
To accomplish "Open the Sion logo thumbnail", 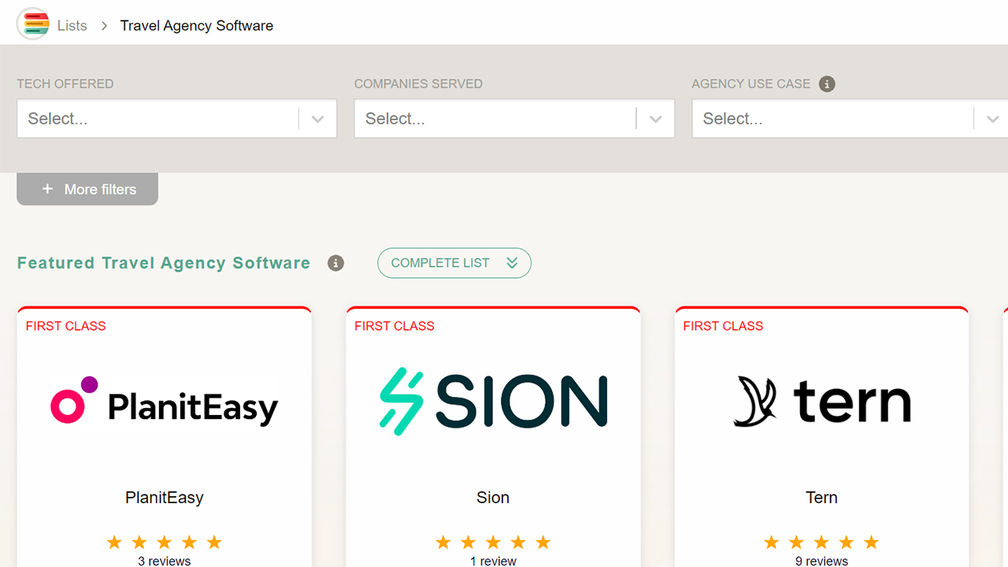I will [493, 401].
